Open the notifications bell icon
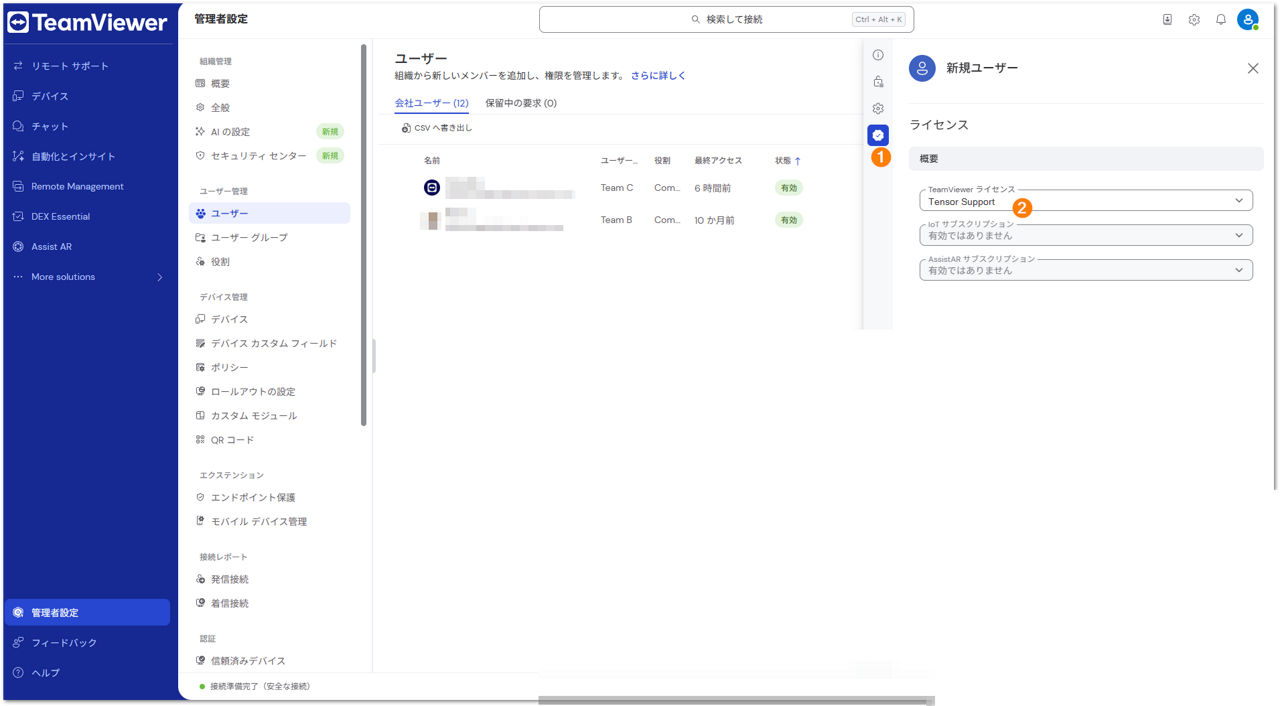The height and width of the screenshot is (706, 1280). pos(1221,19)
